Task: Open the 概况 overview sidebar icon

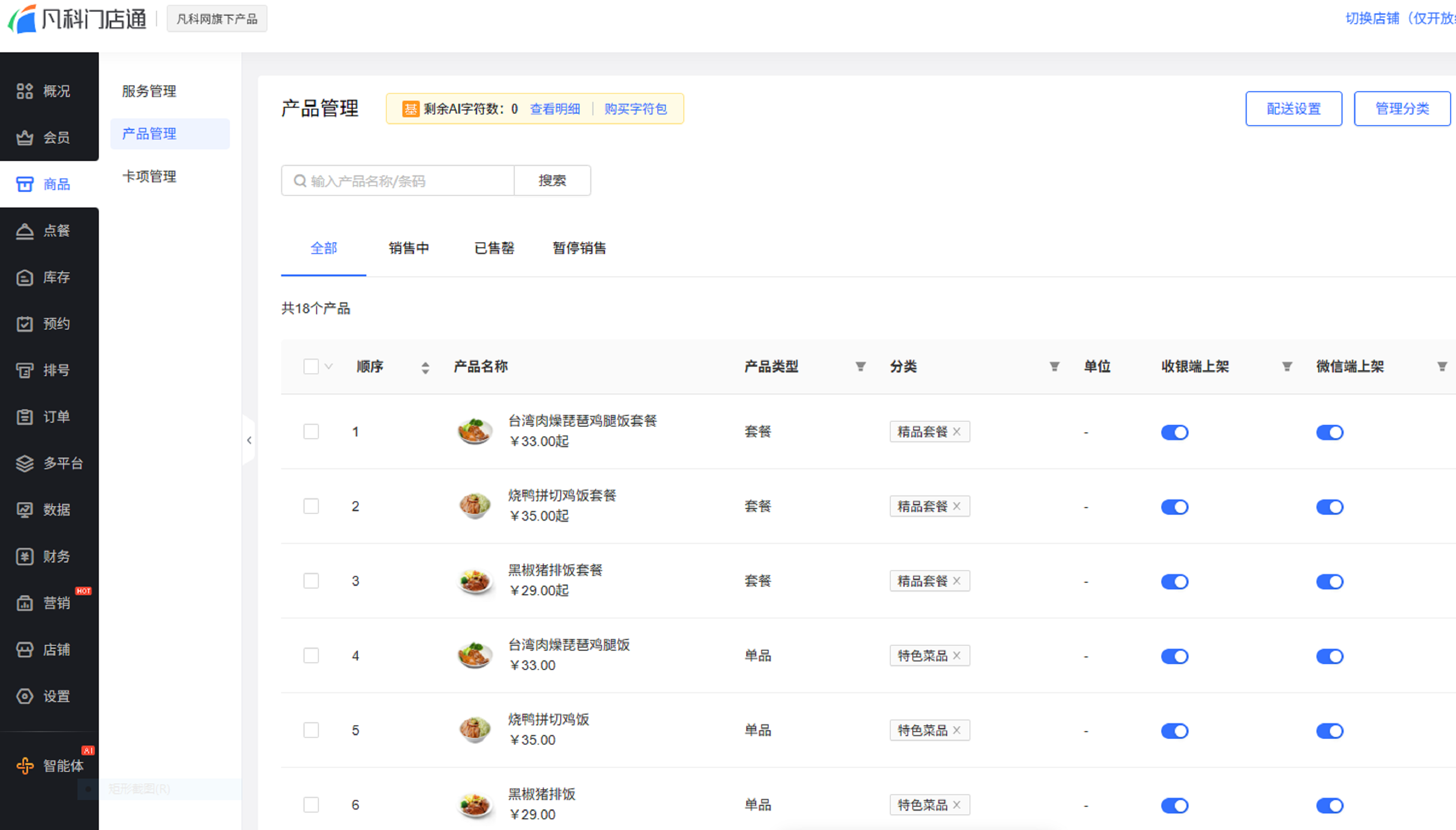Action: click(x=25, y=91)
